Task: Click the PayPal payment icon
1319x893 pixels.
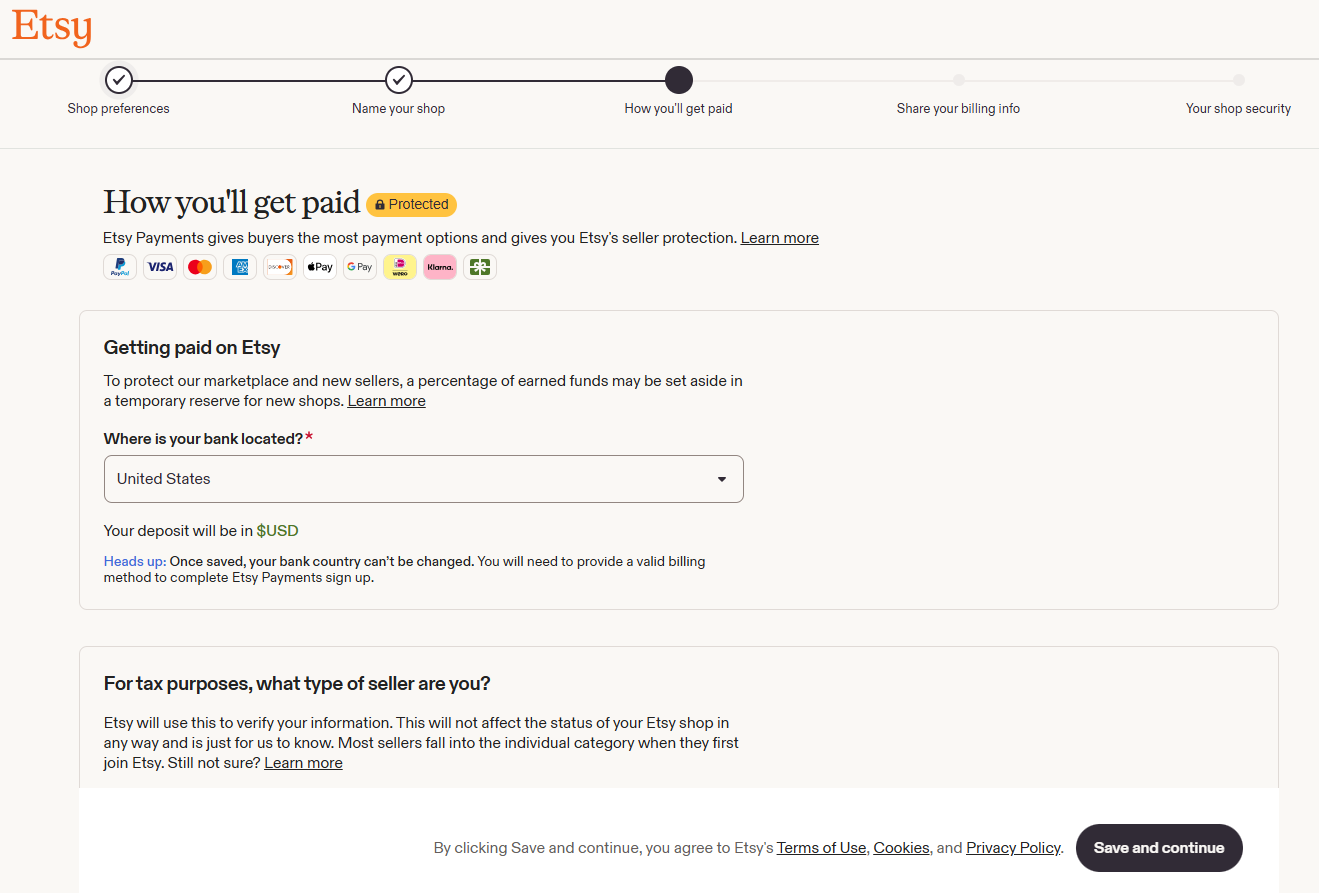Action: (120, 267)
